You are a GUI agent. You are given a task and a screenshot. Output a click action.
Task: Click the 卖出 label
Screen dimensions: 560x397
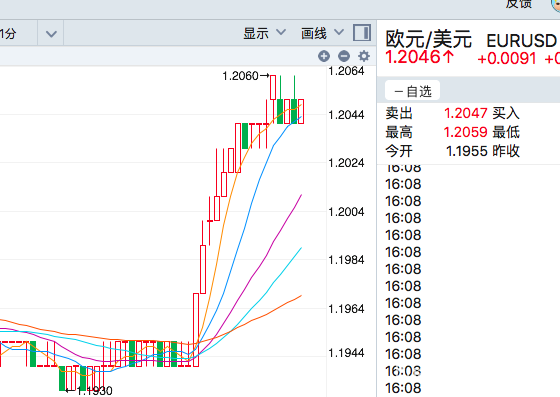399,114
